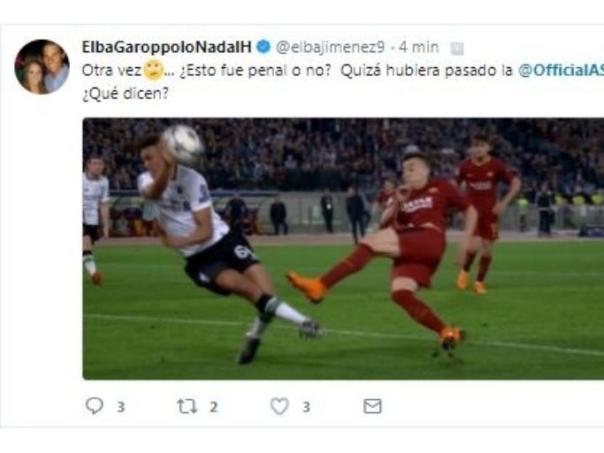Click 'Quizá hubiera pasado la' tweet text

[x=427, y=70]
